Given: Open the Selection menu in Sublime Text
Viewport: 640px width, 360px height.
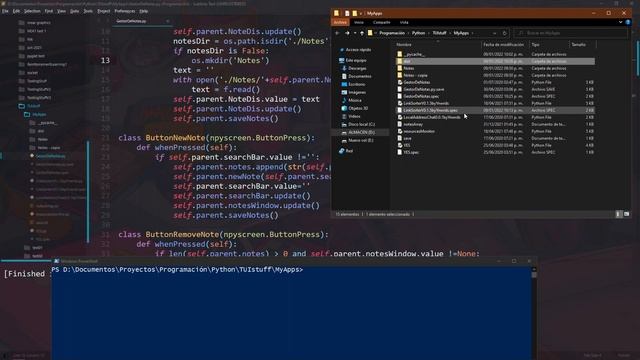Looking at the screenshot, I should click(x=32, y=11).
